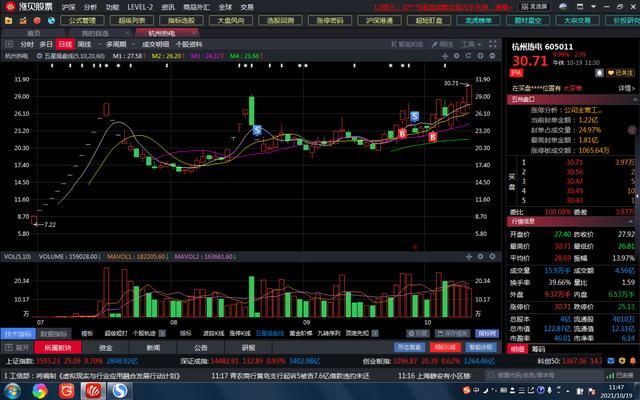640x400 pixels.
Task: Click the S sell signal marker on the chart
Action: coord(258,131)
